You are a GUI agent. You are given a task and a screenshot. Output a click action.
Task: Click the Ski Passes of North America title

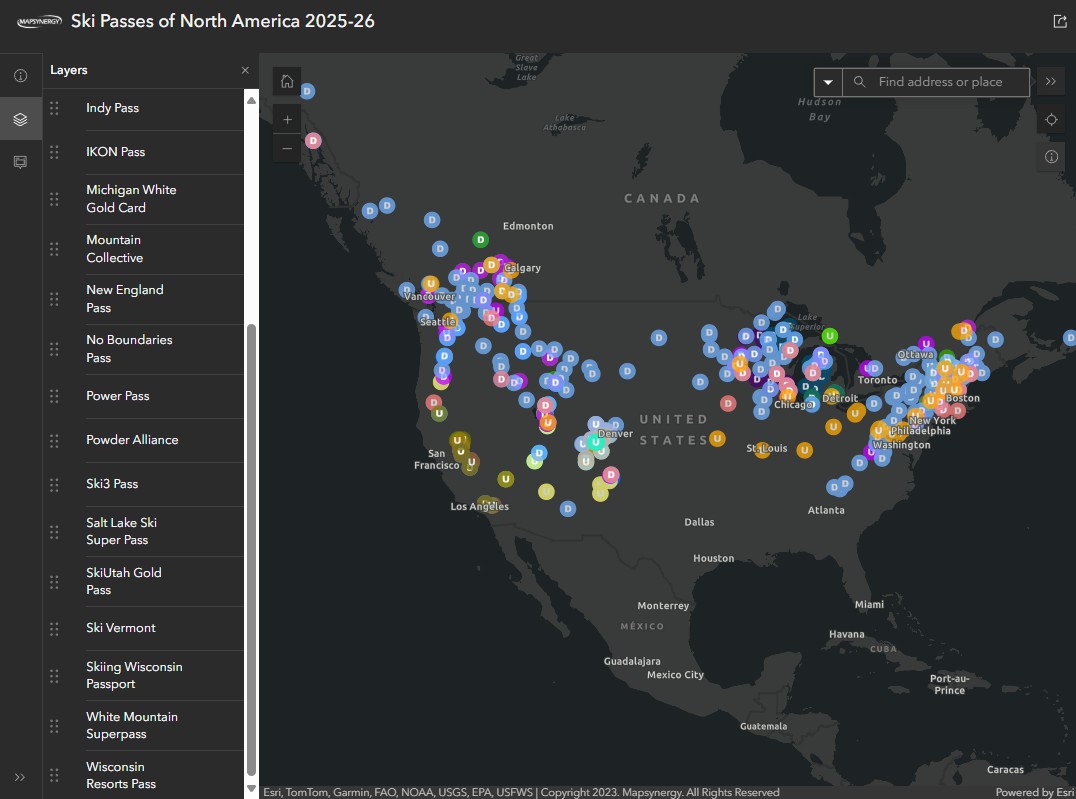click(222, 21)
